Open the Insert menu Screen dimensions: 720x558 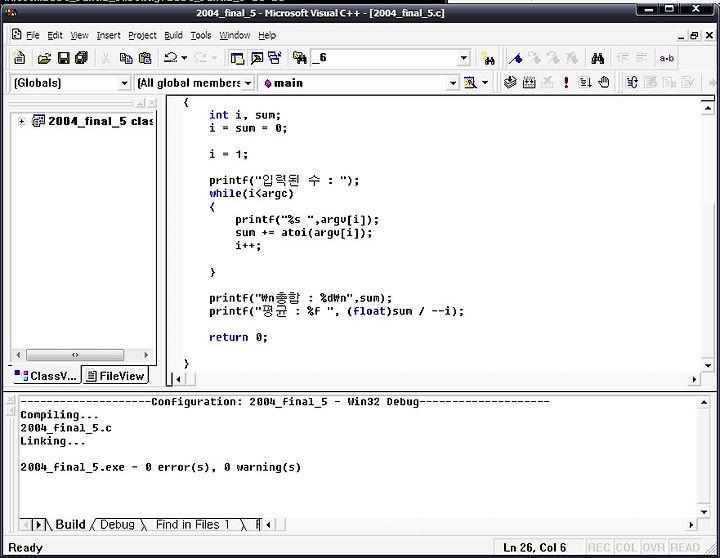pos(108,35)
